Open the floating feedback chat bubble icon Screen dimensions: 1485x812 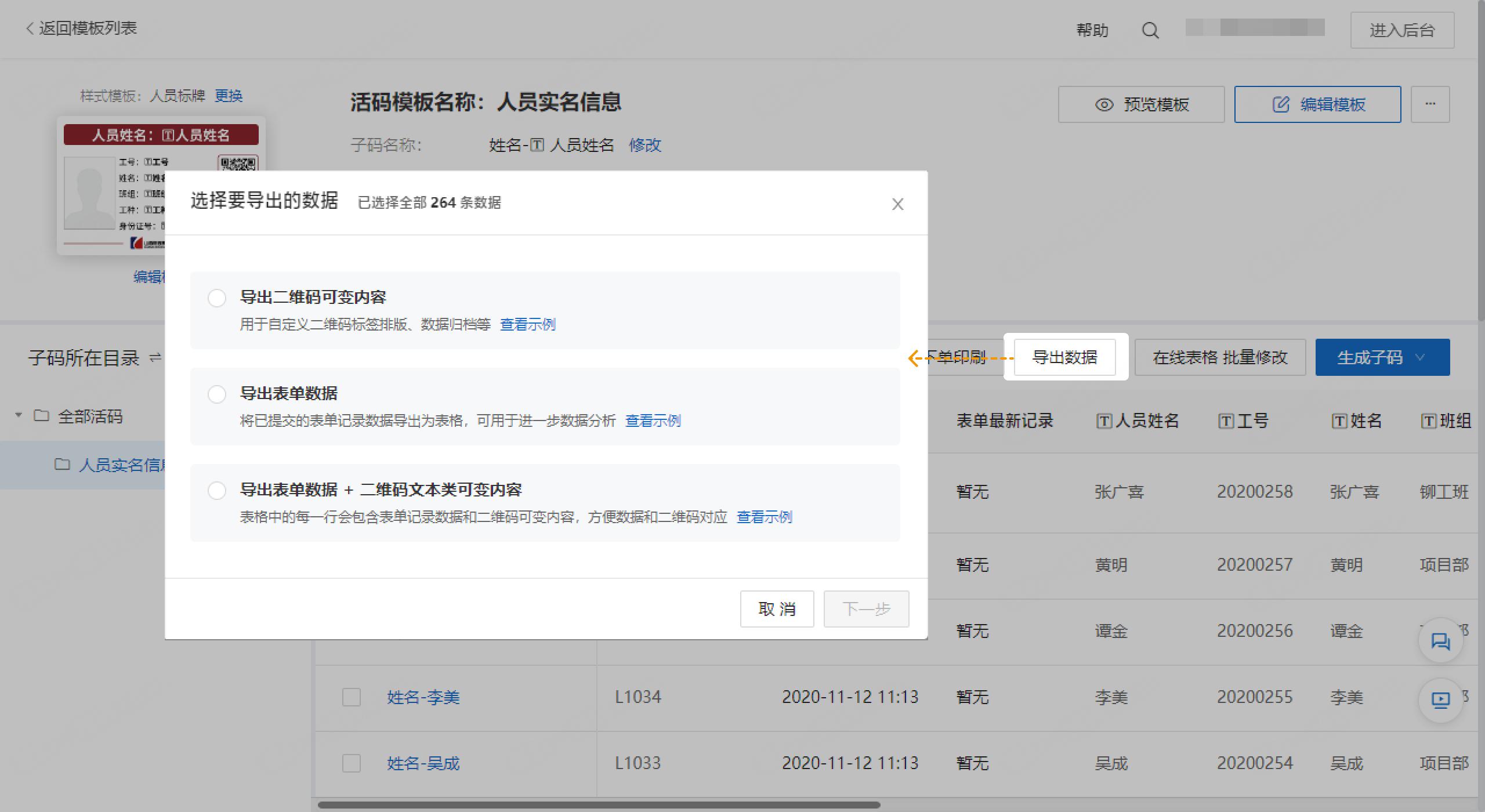[1440, 640]
